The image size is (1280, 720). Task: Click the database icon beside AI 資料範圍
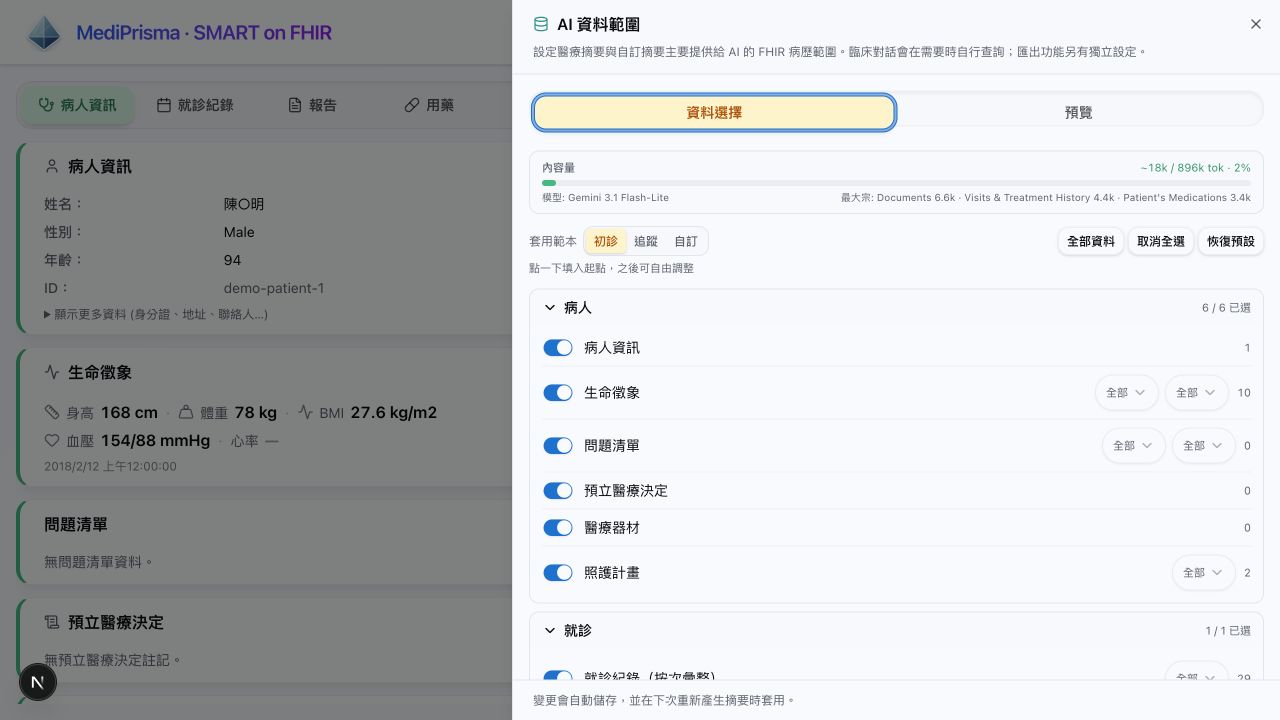[x=541, y=24]
